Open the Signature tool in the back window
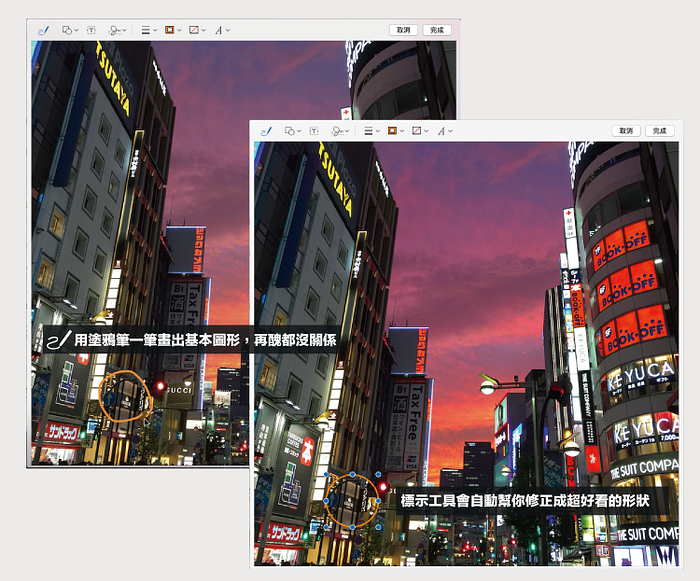 117,30
